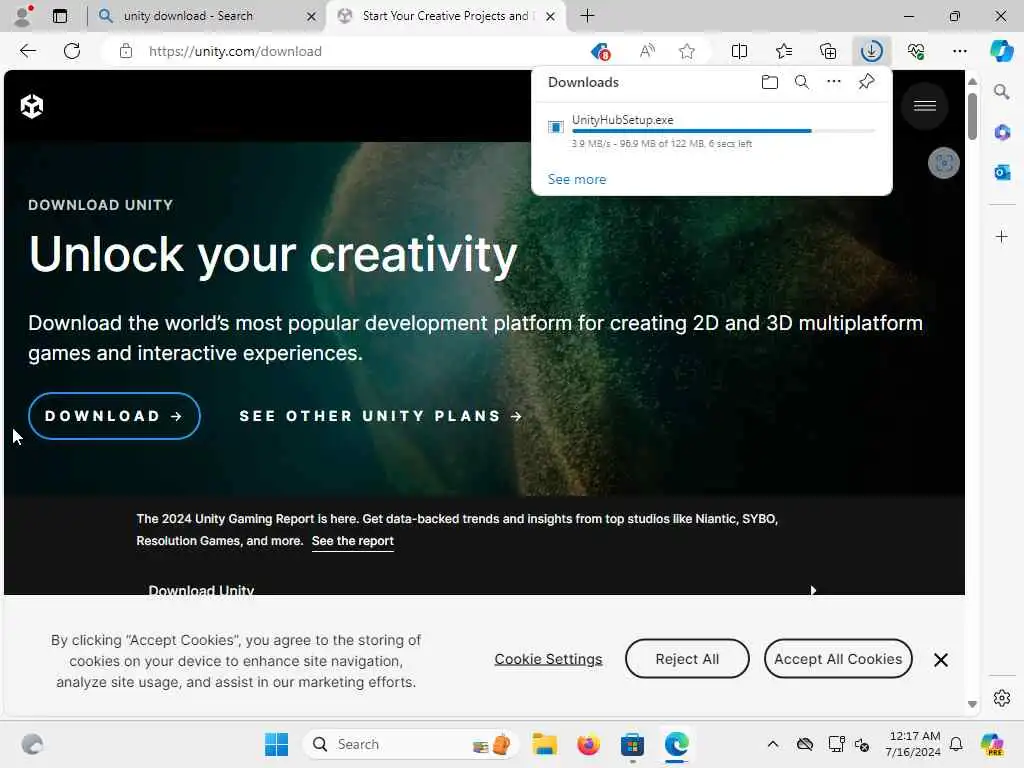
Task: Click Accept All Cookies button
Action: pyautogui.click(x=838, y=659)
